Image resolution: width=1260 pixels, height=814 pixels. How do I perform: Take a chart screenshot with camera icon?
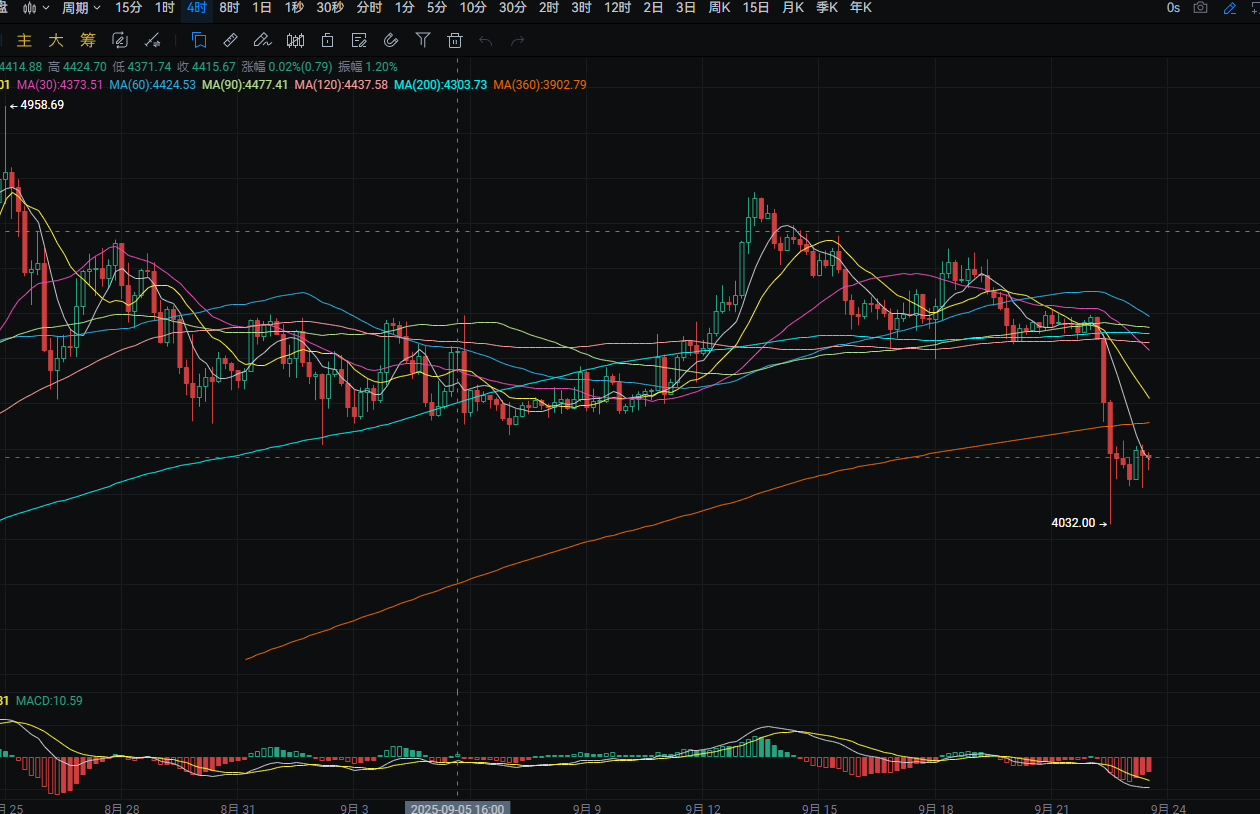click(1201, 8)
